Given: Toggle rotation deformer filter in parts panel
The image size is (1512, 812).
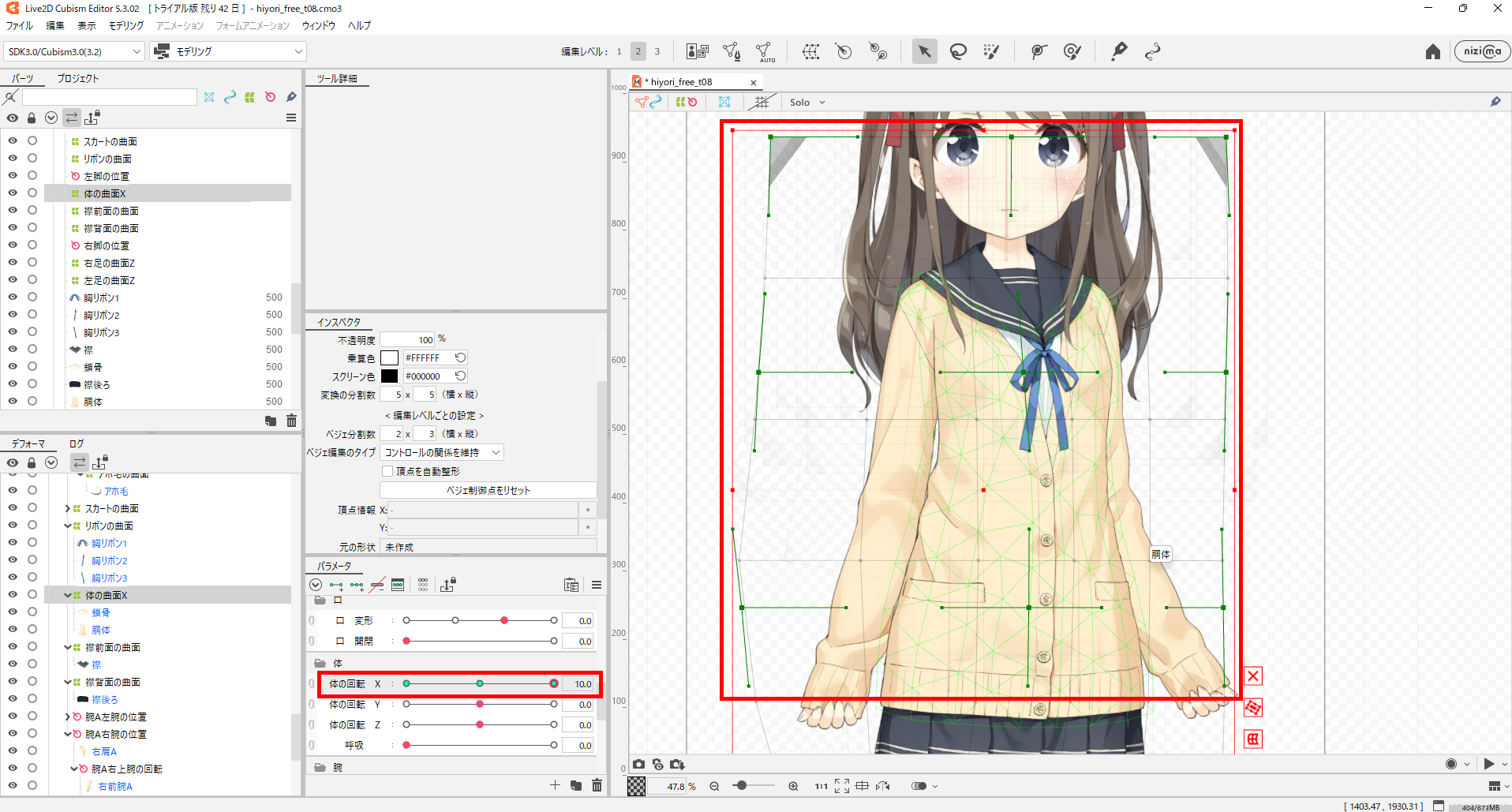Looking at the screenshot, I should point(271,97).
